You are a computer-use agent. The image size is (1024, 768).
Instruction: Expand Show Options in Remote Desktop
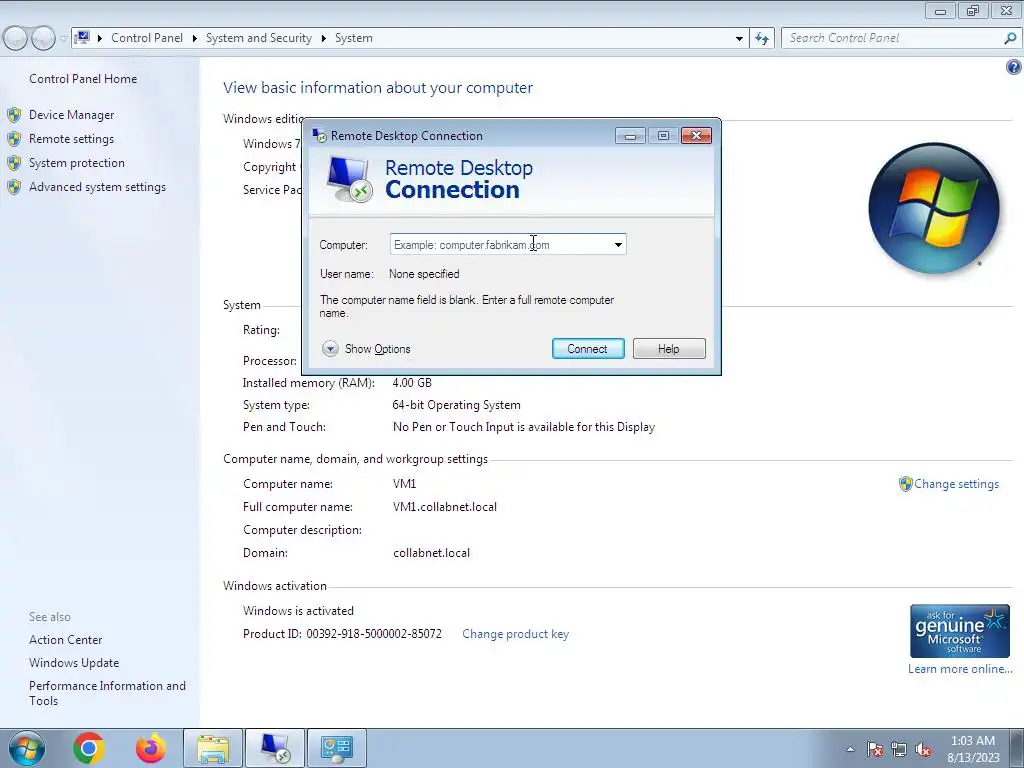click(x=366, y=349)
